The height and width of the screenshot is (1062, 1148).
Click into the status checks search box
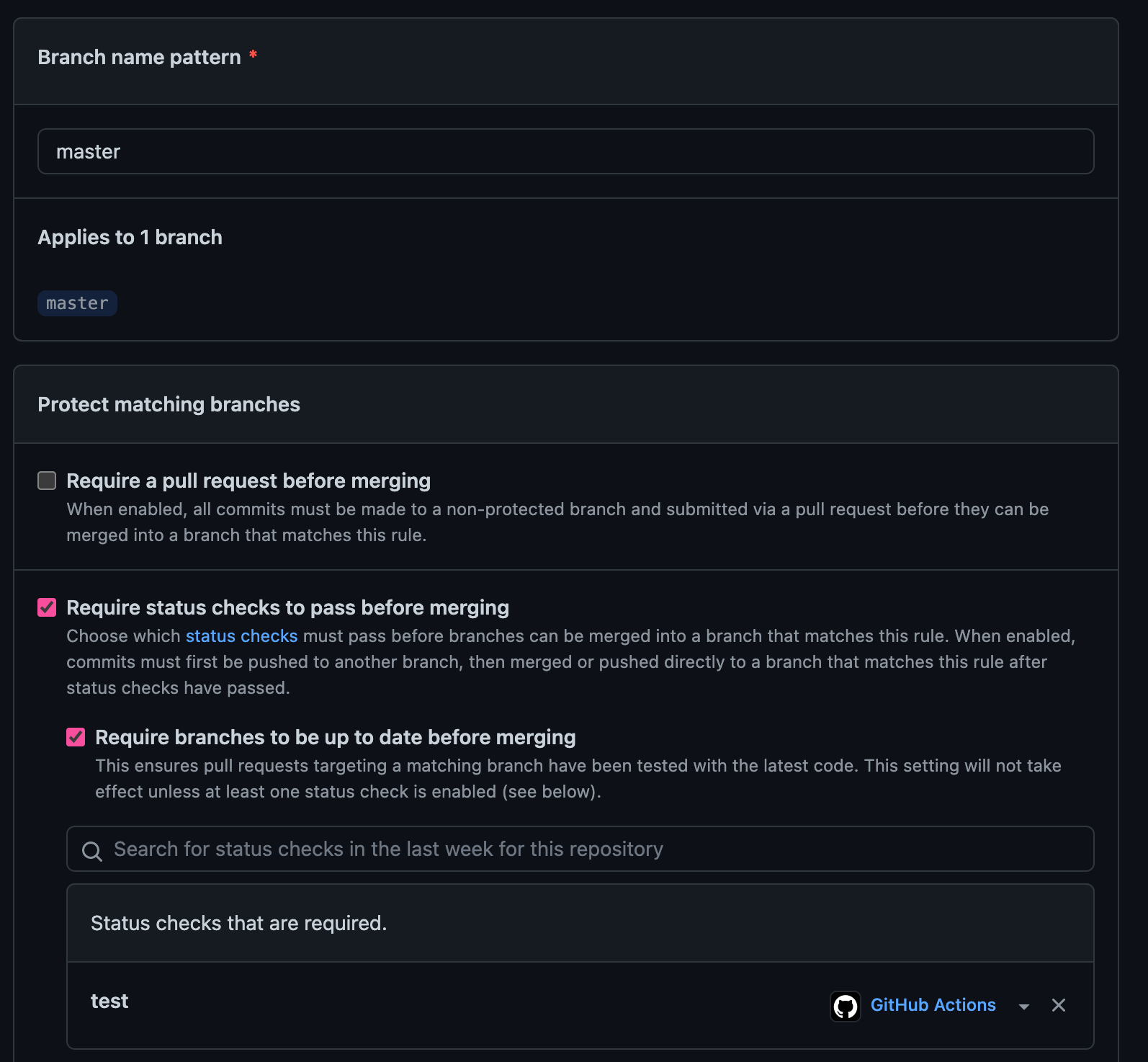(591, 849)
